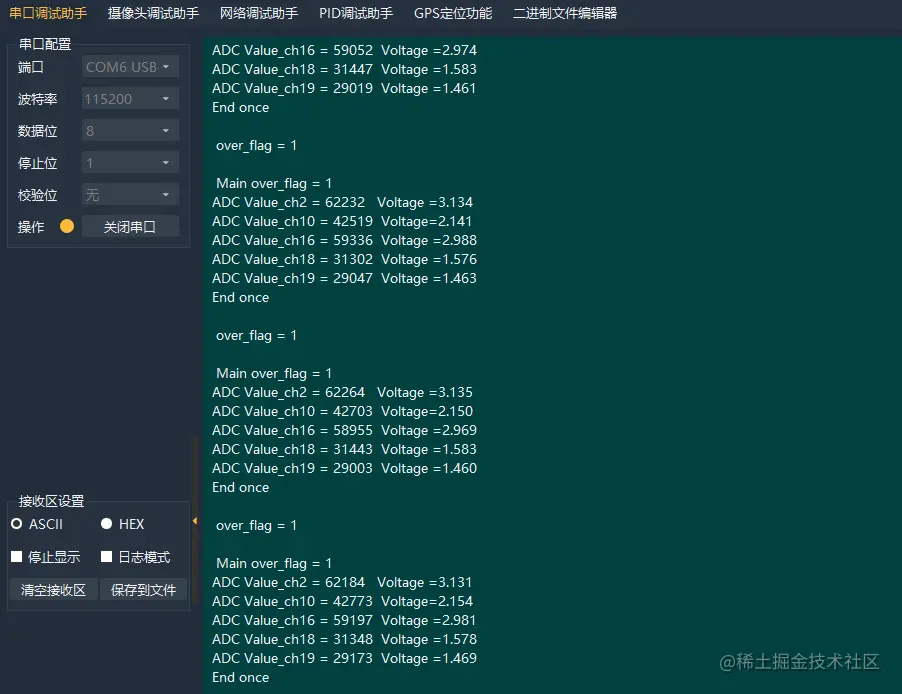Enable the 停止显示 checkbox

pyautogui.click(x=45, y=557)
